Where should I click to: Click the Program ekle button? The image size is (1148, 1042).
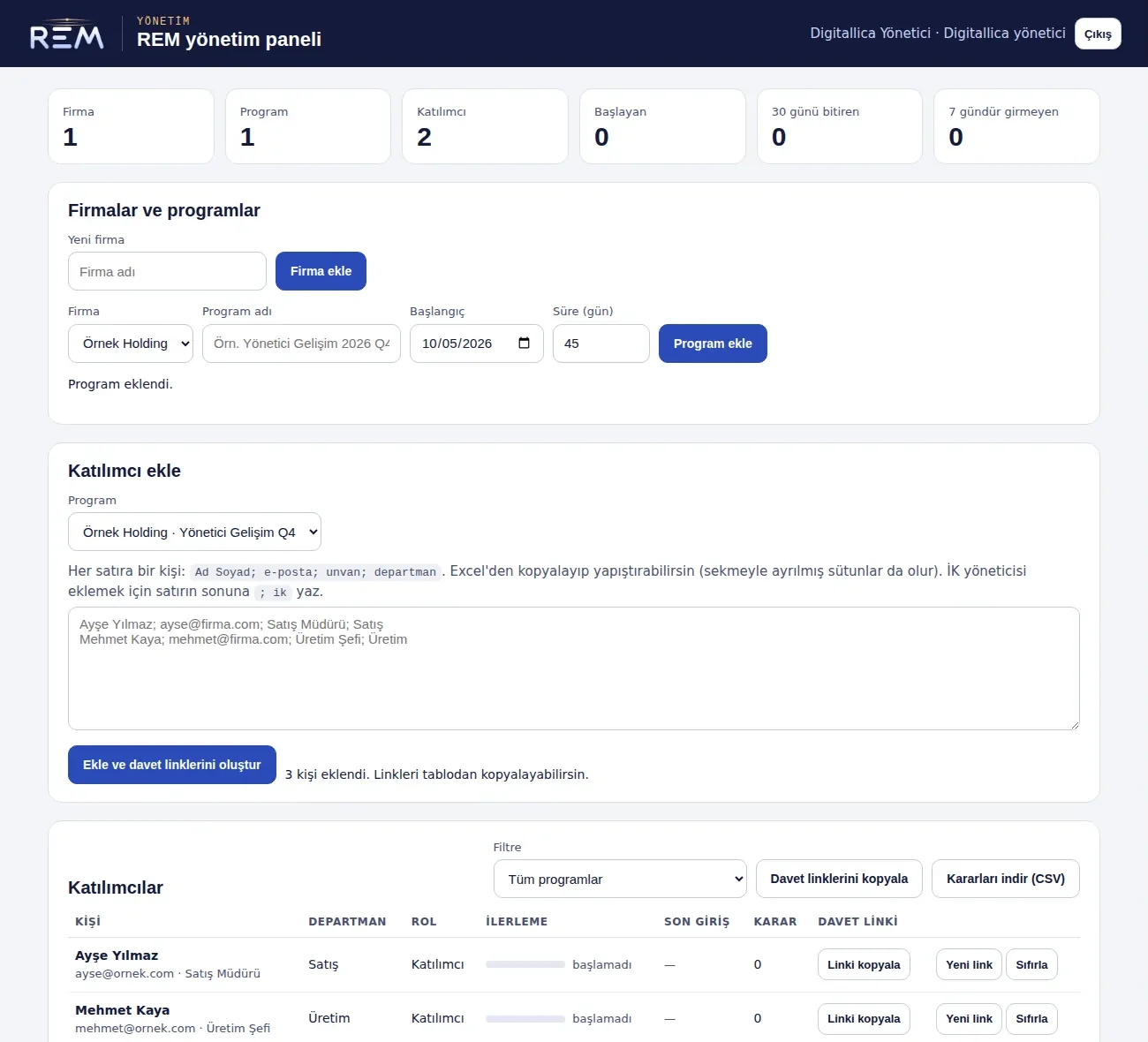point(713,344)
